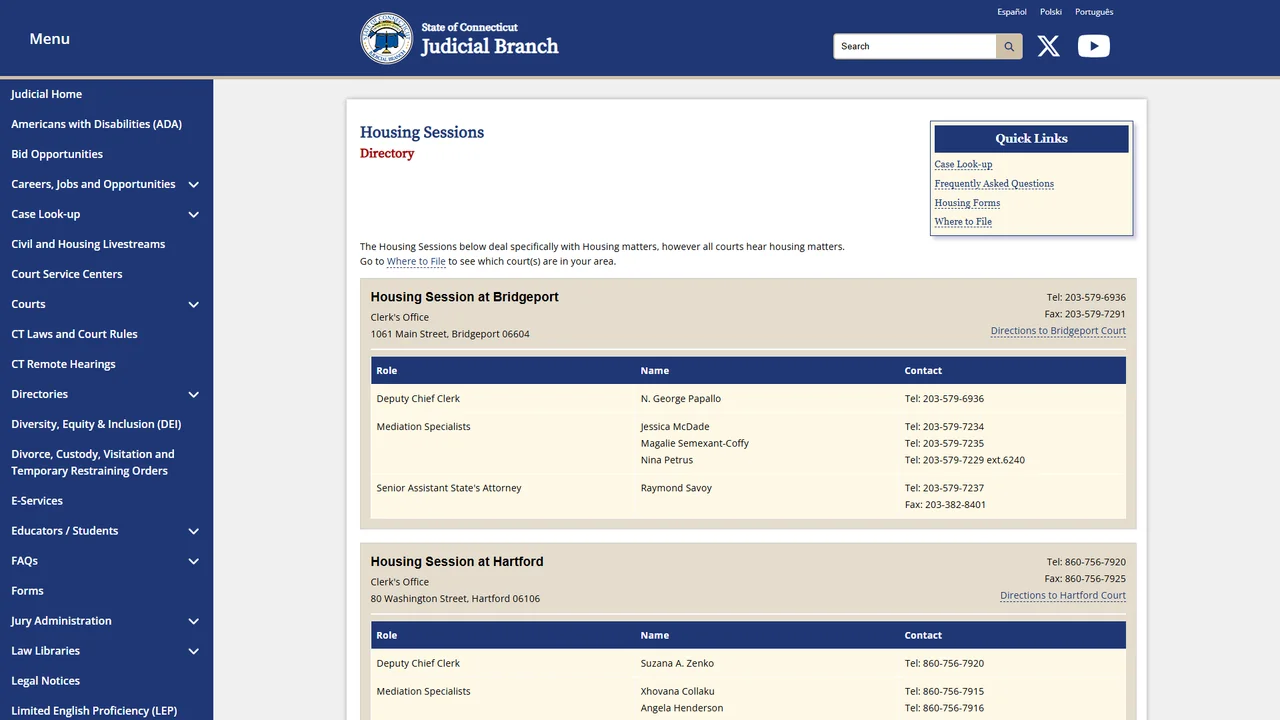
Task: Expand the Law Libraries submenu
Action: pos(194,651)
